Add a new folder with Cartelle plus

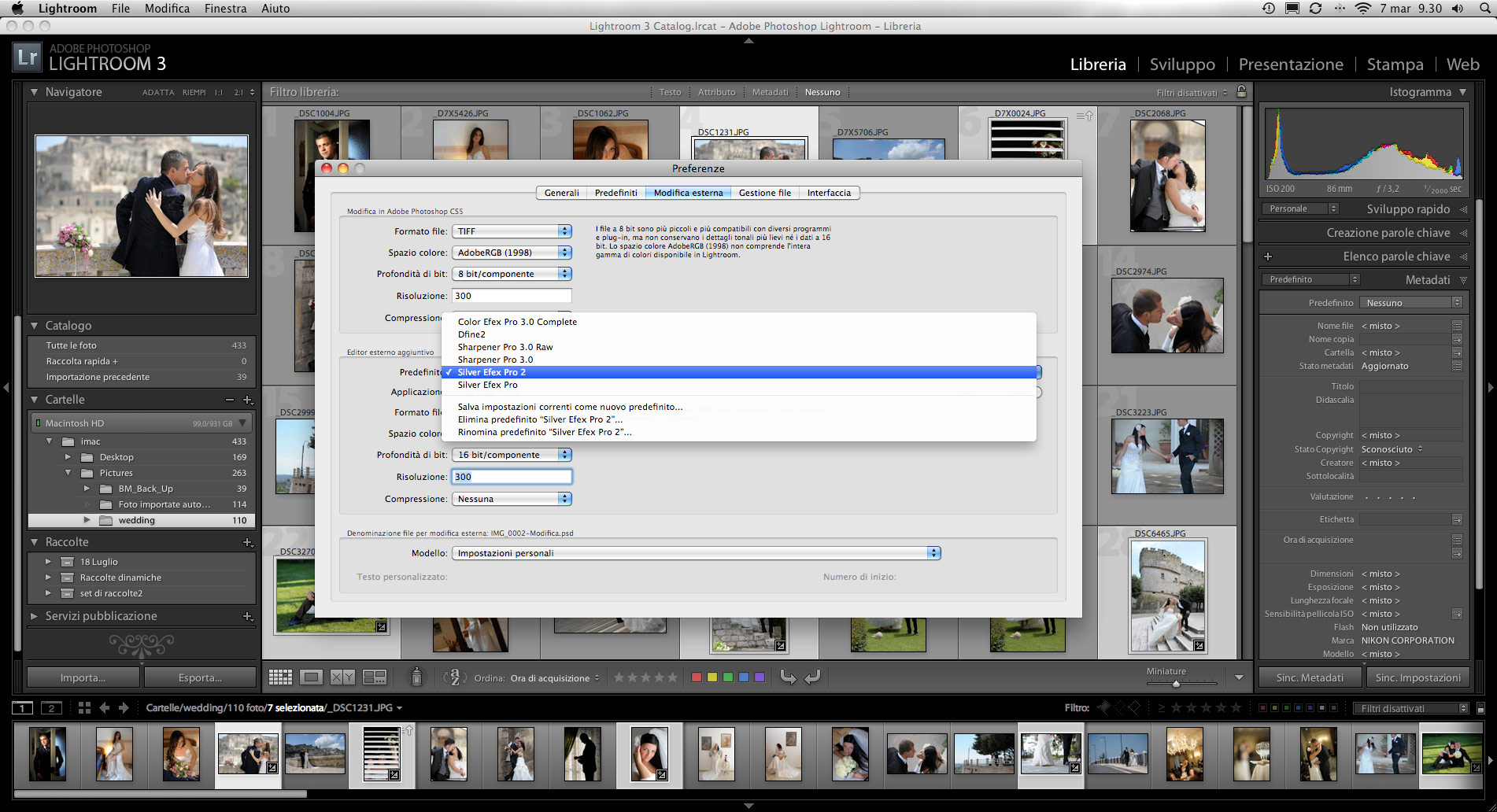pyautogui.click(x=248, y=400)
